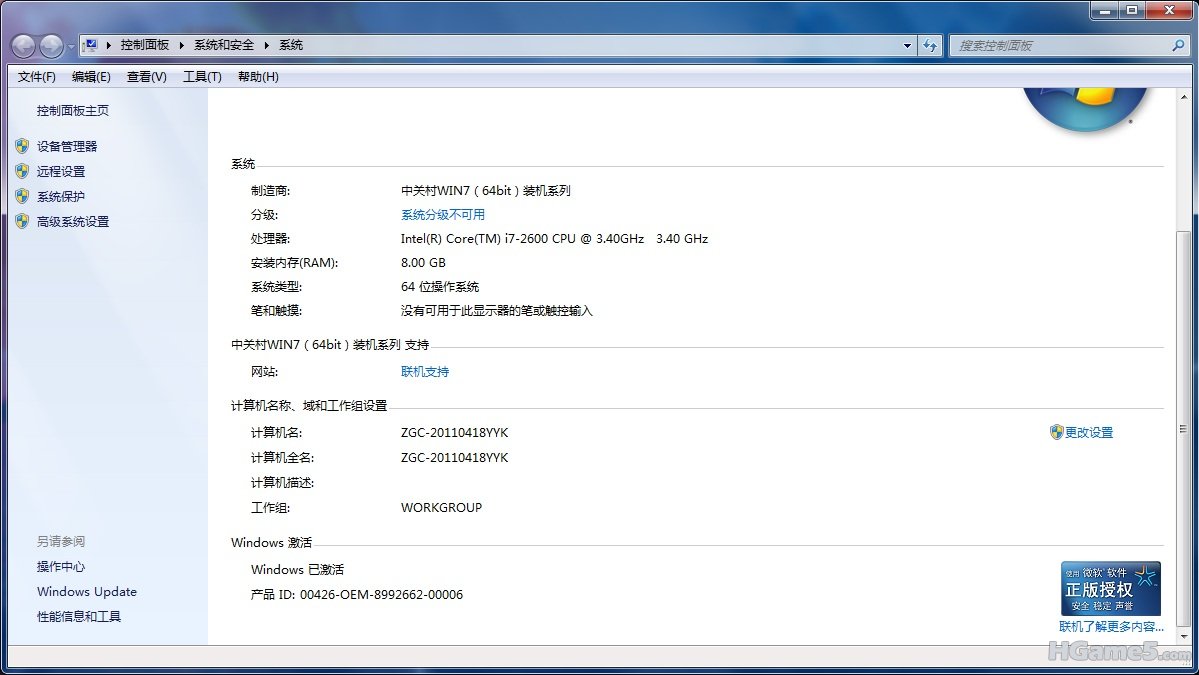The image size is (1199, 675).
Task: Select product ID 00426-OEM-8992662-00006
Action: (x=382, y=595)
